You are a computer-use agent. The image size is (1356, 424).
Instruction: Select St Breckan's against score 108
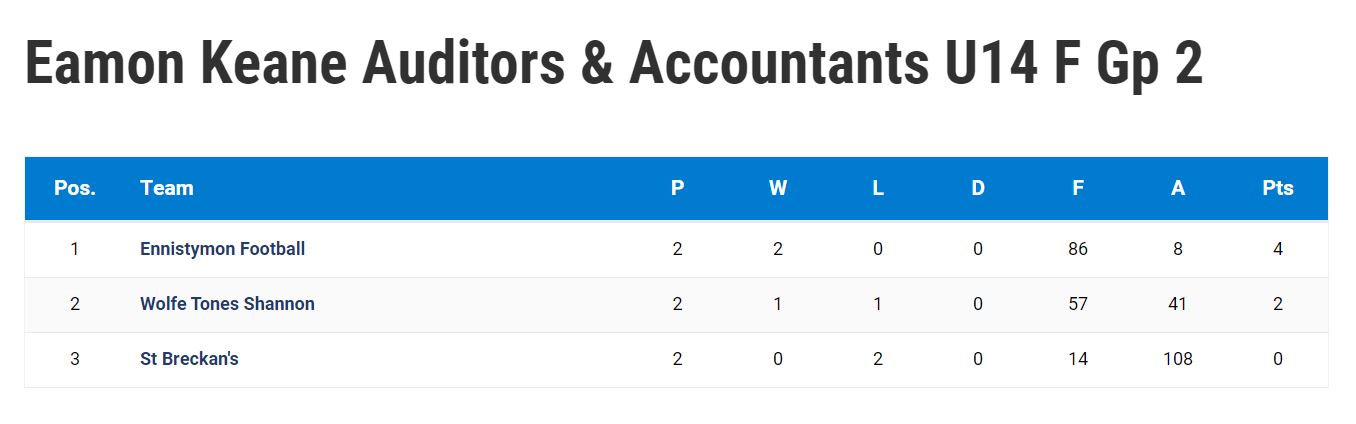click(1178, 359)
